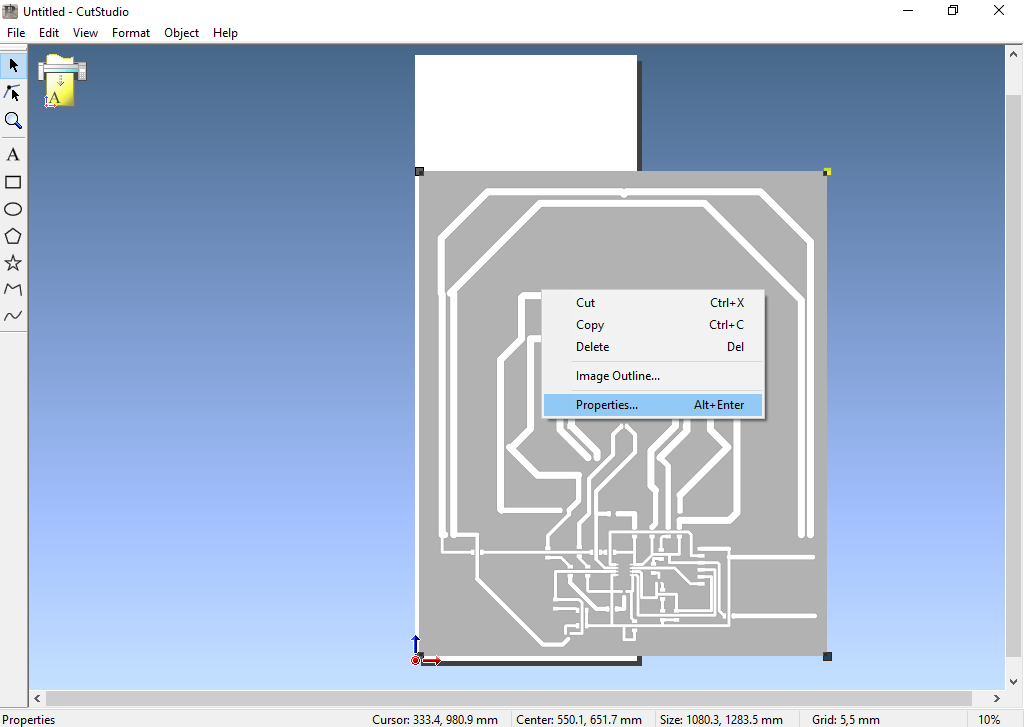Click the Size readout in status bar
The image size is (1024, 727).
(721, 719)
